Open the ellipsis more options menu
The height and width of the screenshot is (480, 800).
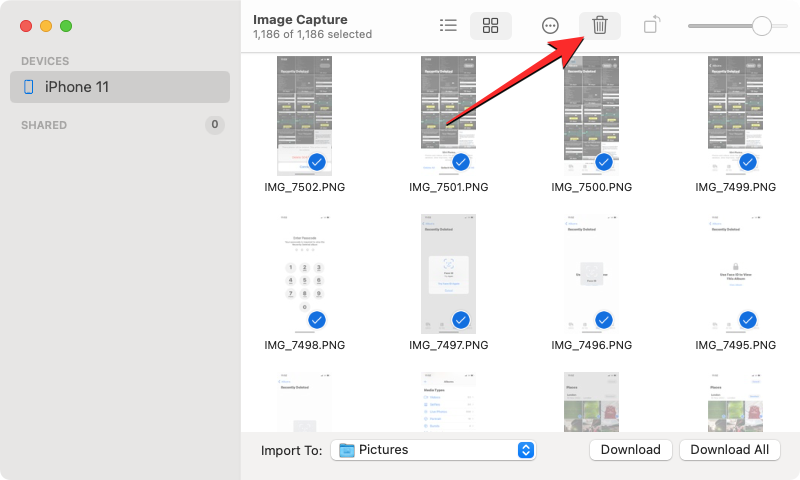[550, 26]
